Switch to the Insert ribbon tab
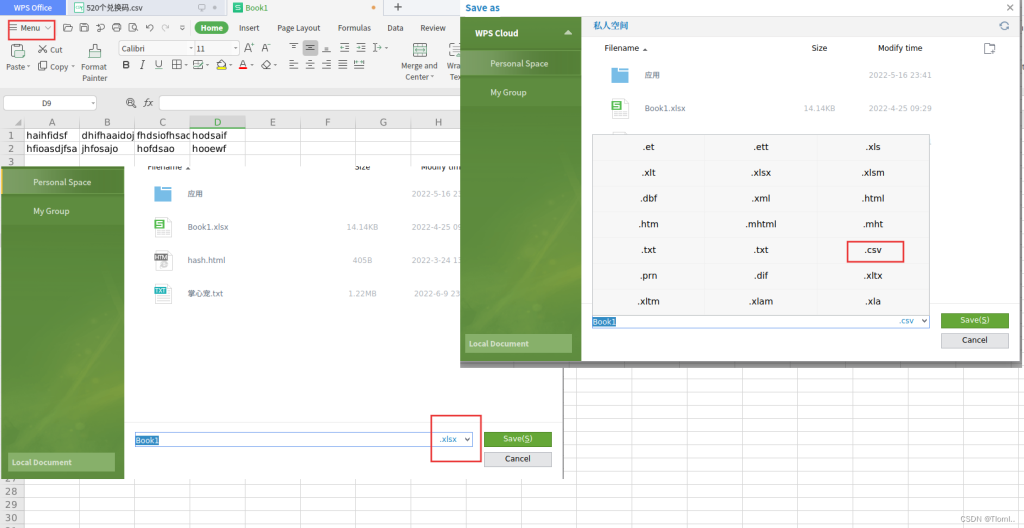 (x=249, y=28)
